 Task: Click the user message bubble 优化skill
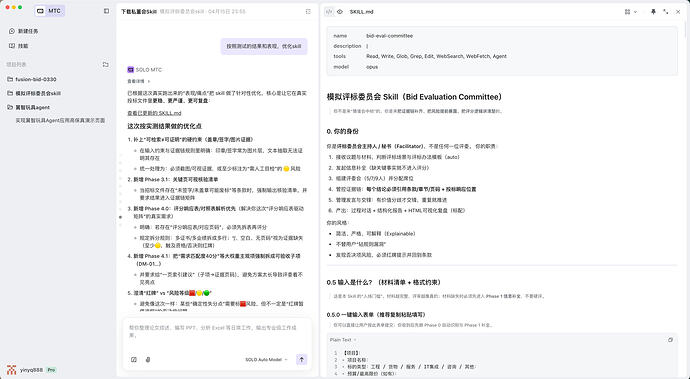pyautogui.click(x=264, y=46)
